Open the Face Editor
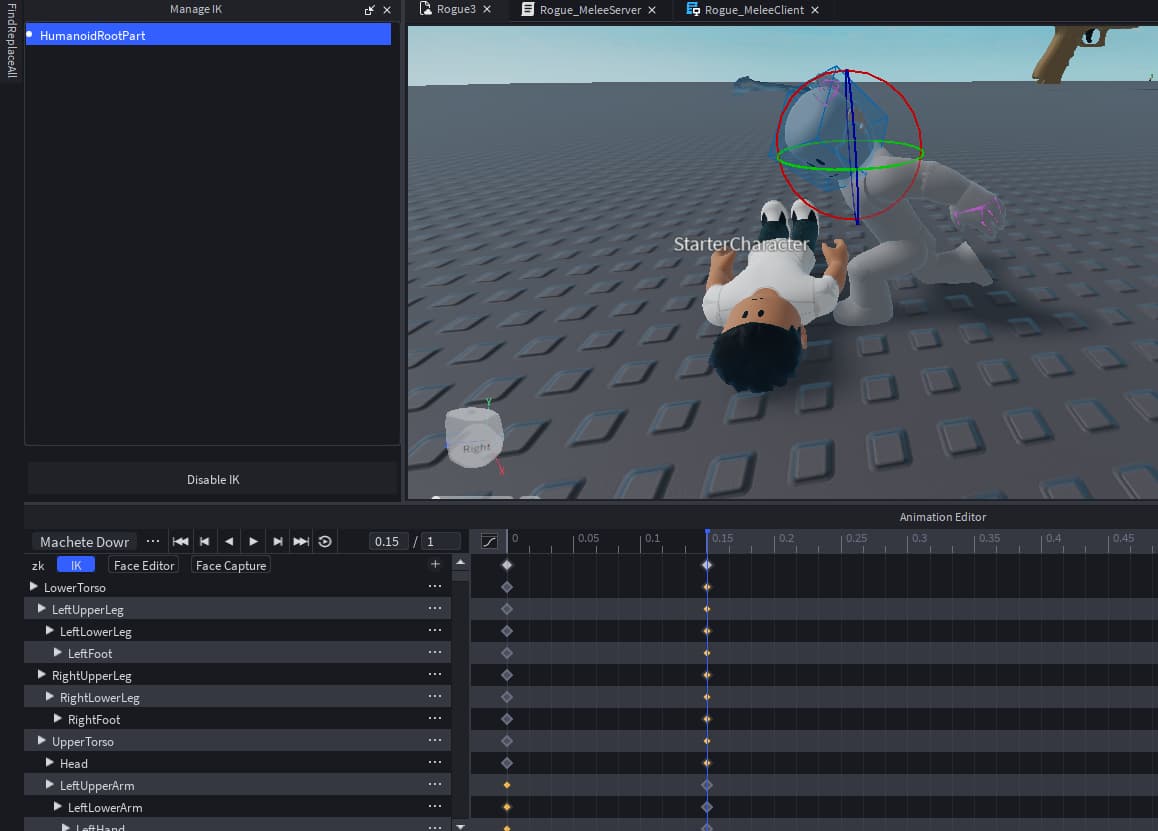 pyautogui.click(x=144, y=565)
